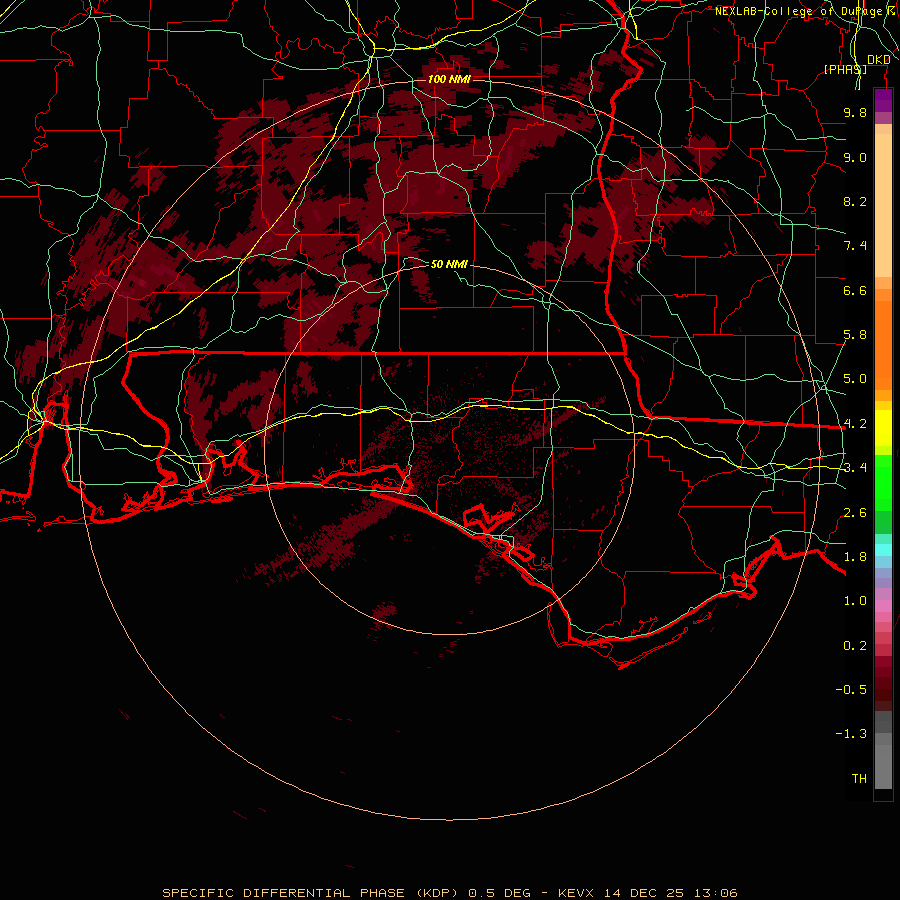Image resolution: width=900 pixels, height=900 pixels.
Task: Click the 8.2 value on the scale
Action: tap(855, 201)
